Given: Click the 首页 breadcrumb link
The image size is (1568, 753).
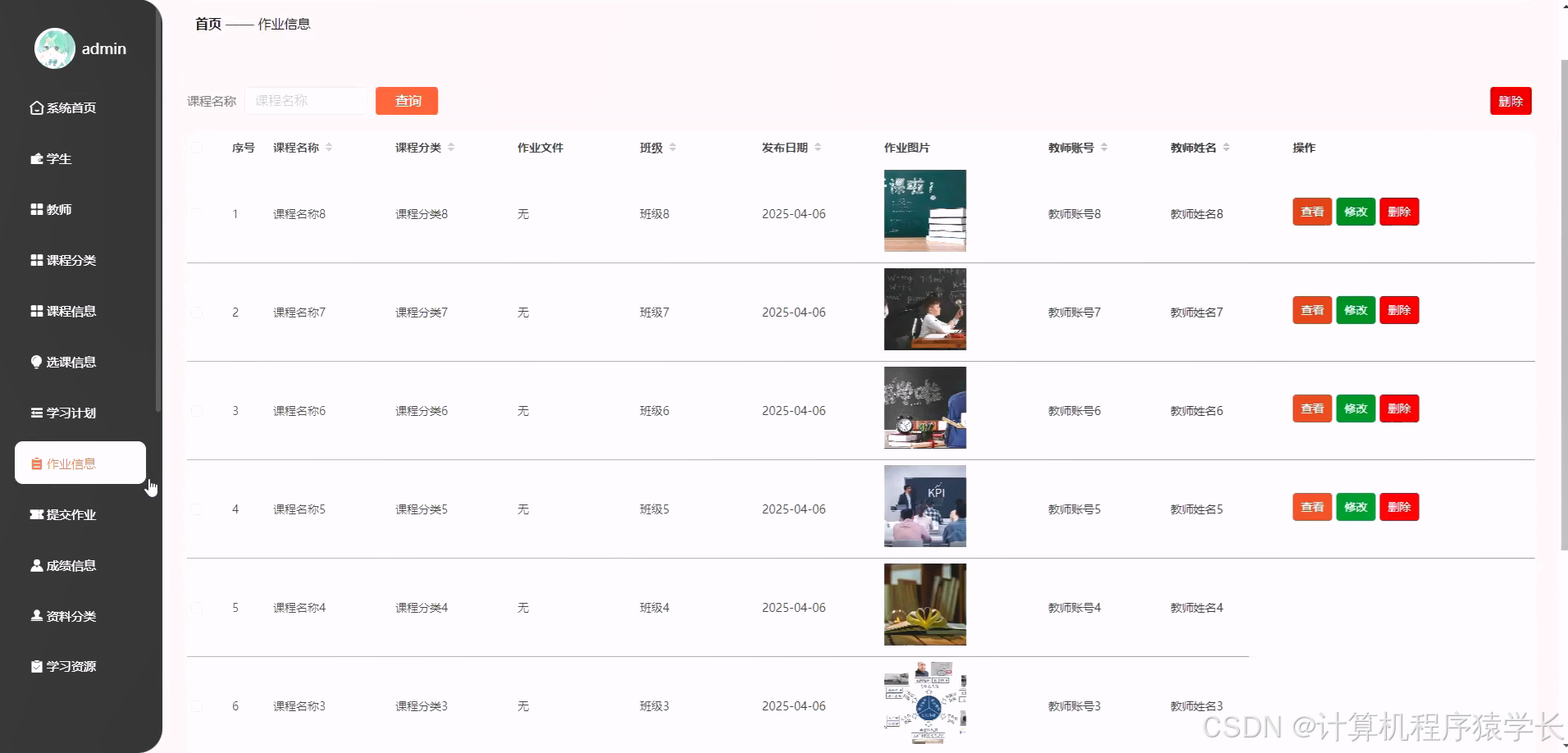Looking at the screenshot, I should tap(208, 24).
